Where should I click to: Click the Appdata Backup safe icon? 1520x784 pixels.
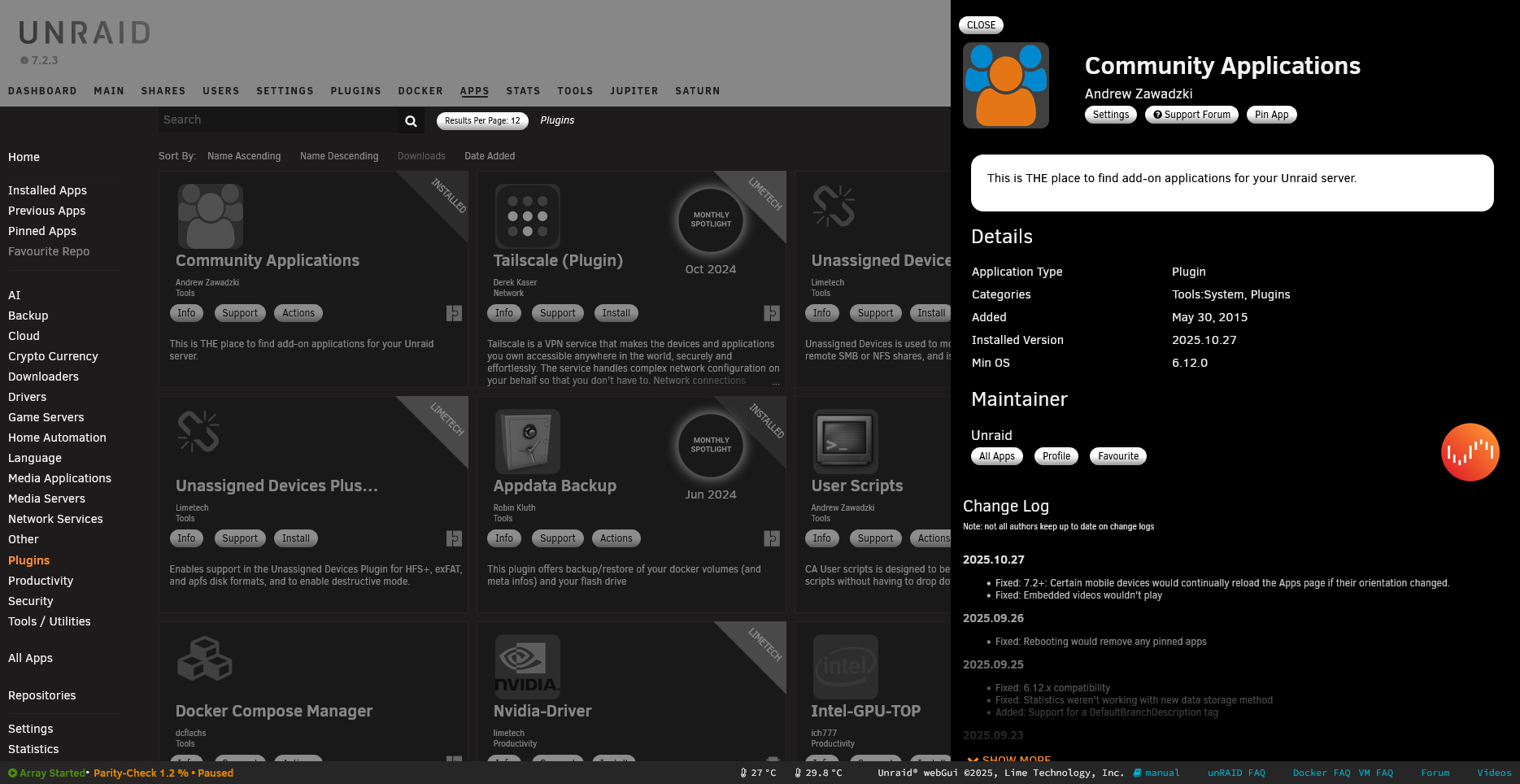click(527, 442)
